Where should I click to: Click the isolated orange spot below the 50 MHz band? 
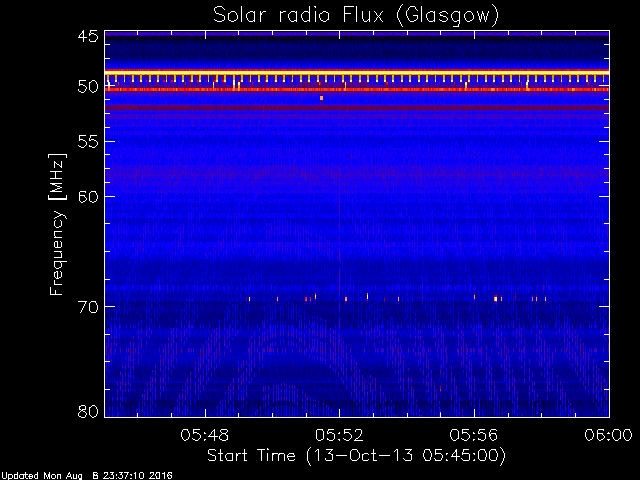(322, 98)
